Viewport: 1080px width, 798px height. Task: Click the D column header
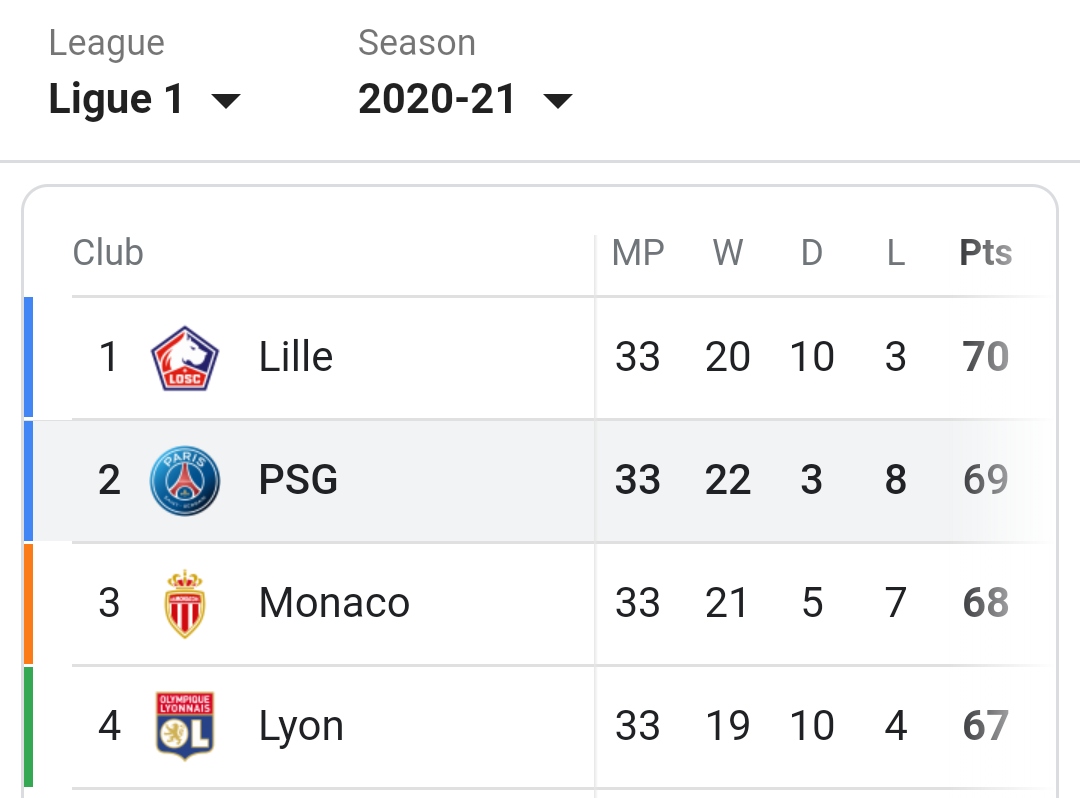coord(811,253)
